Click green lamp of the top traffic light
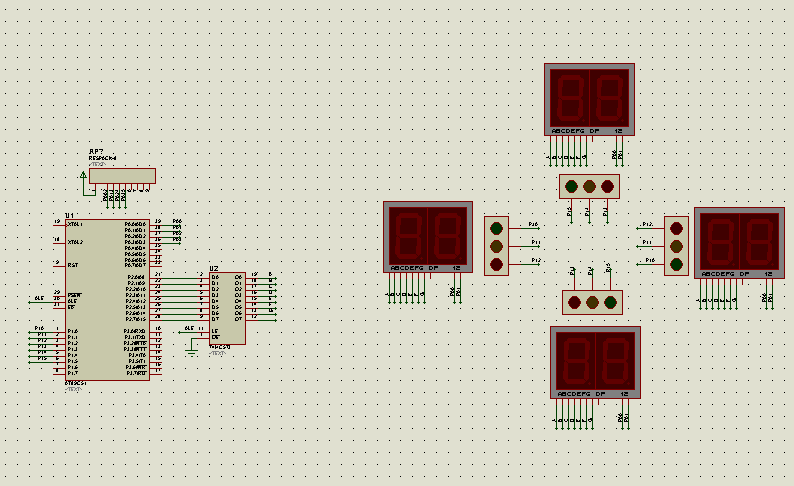 tap(571, 186)
